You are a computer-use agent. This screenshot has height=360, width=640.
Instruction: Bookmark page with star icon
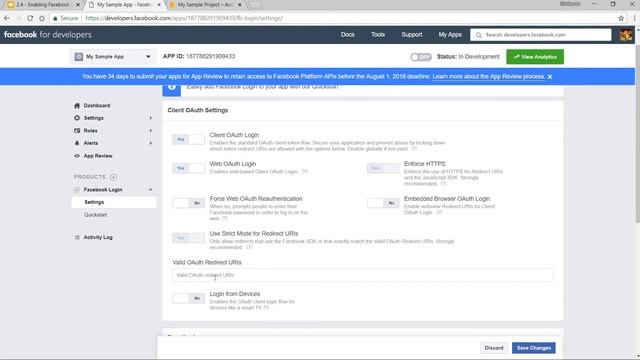(x=621, y=18)
